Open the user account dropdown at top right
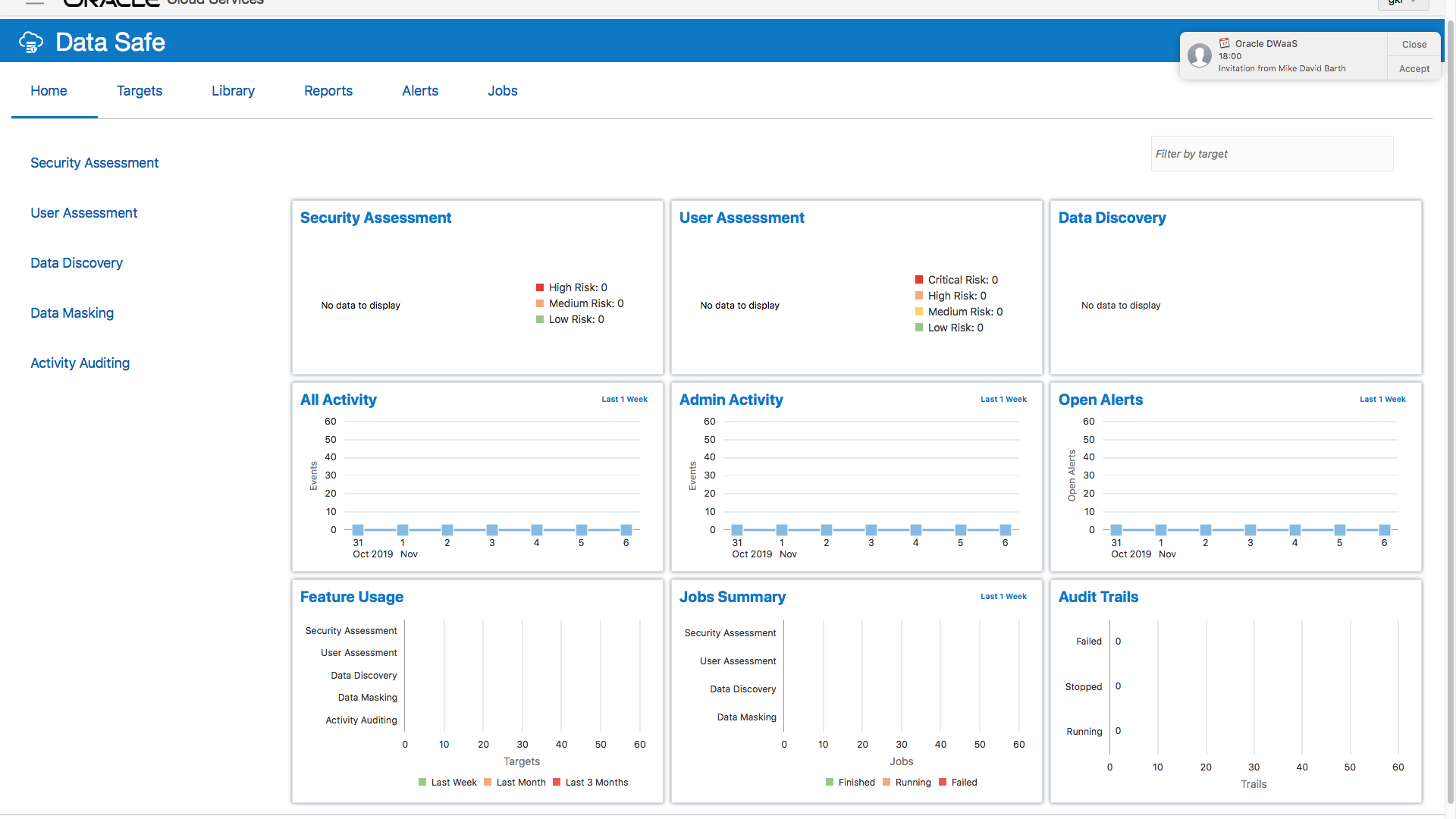 [x=1403, y=3]
